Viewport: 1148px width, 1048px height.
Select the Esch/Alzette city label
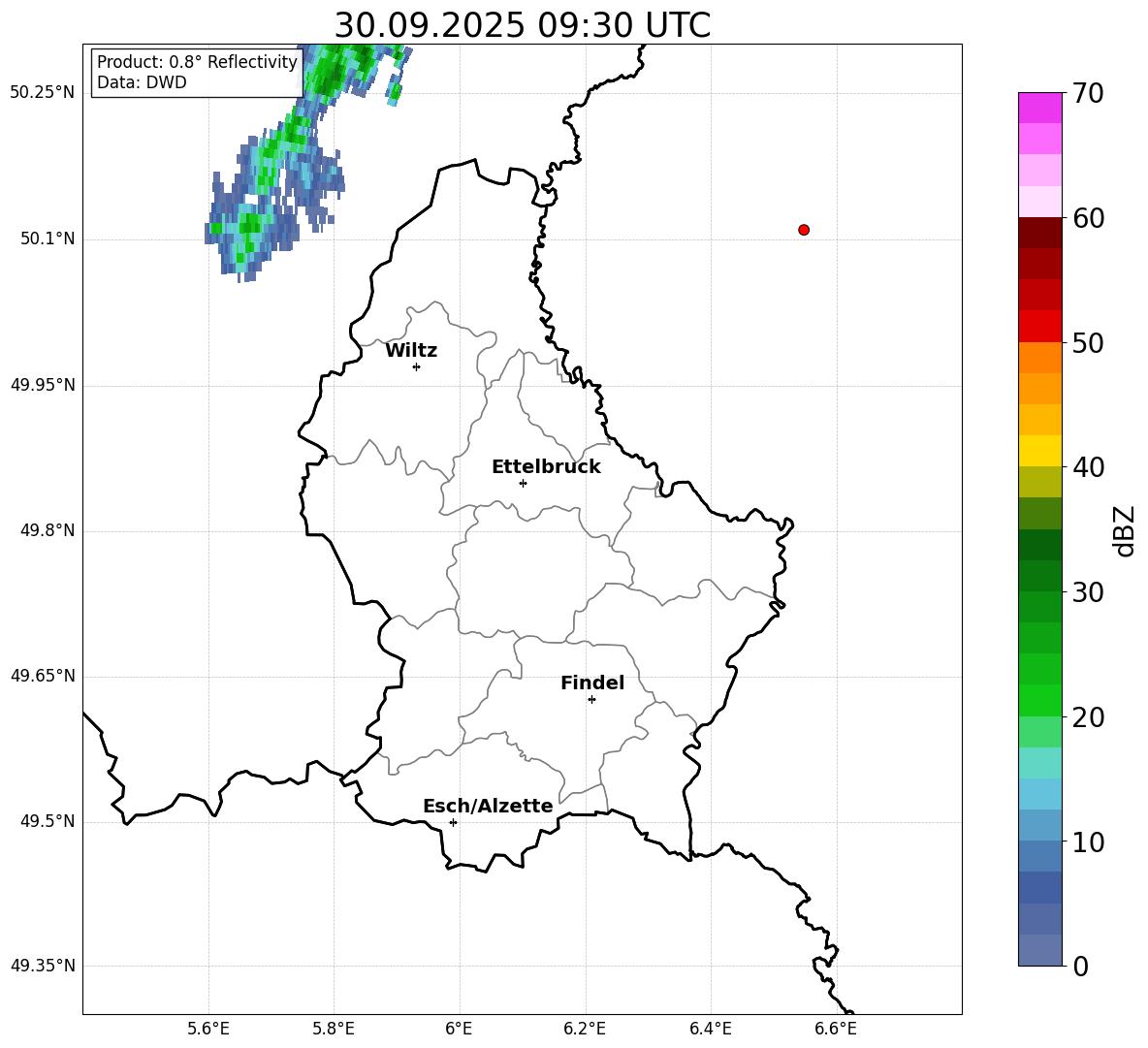(x=488, y=806)
